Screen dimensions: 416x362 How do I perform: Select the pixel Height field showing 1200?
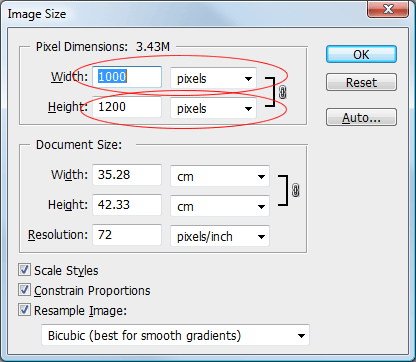pos(127,107)
